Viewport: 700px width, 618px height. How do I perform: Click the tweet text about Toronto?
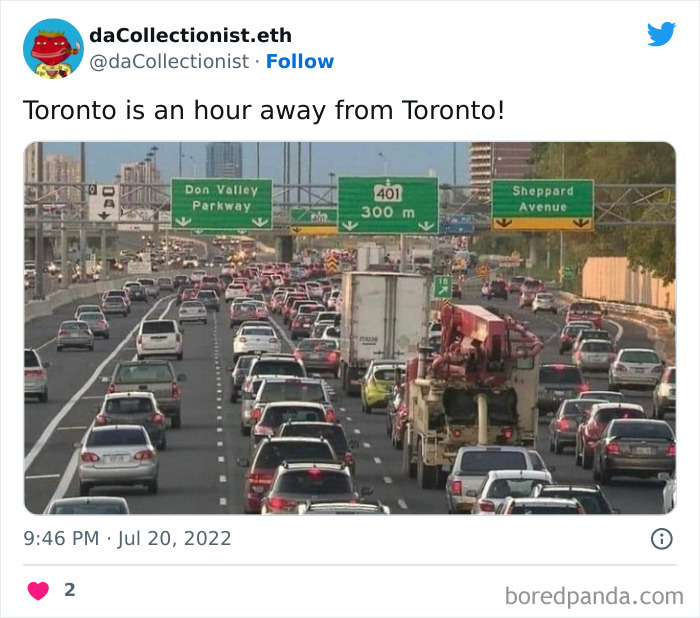pos(264,110)
